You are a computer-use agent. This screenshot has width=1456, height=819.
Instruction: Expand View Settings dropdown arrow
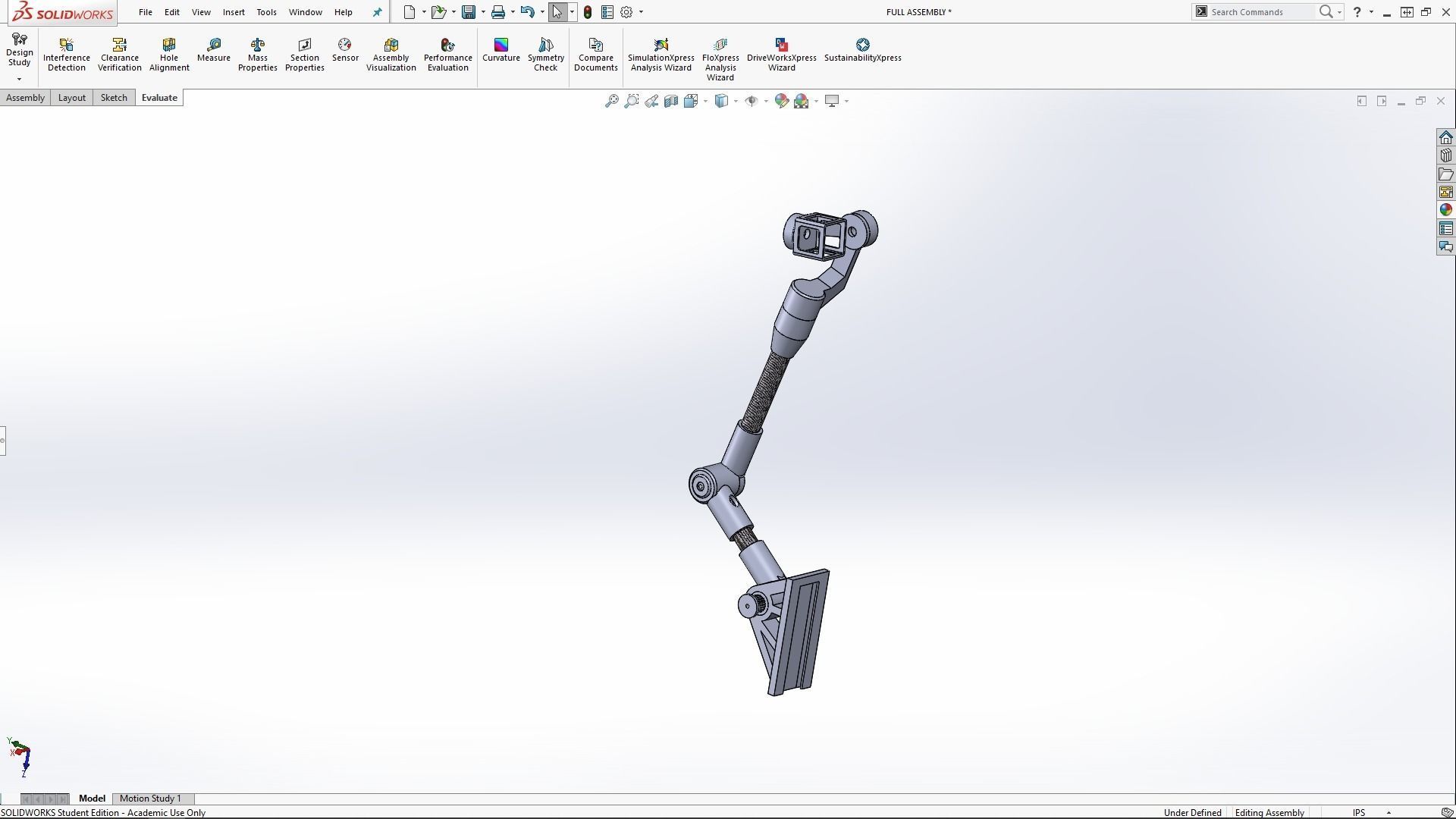pos(846,101)
